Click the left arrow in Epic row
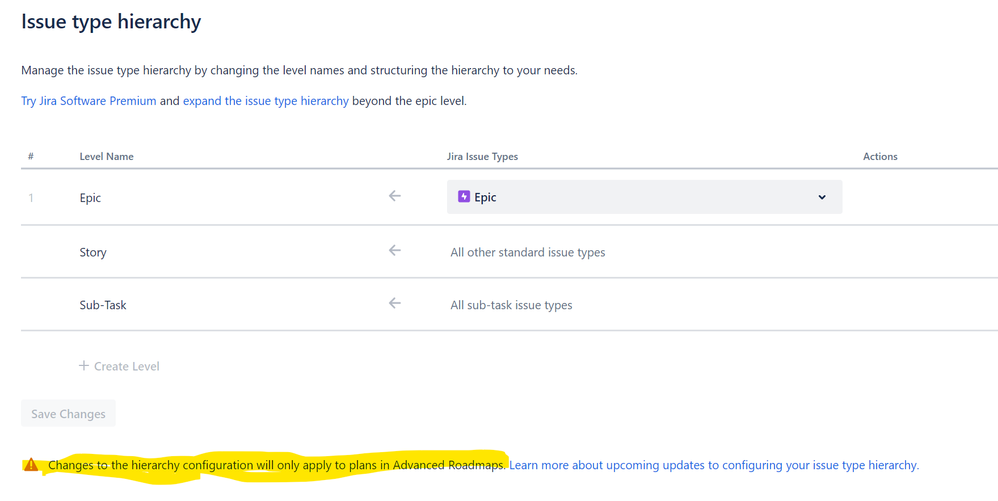This screenshot has width=998, height=501. [x=395, y=196]
